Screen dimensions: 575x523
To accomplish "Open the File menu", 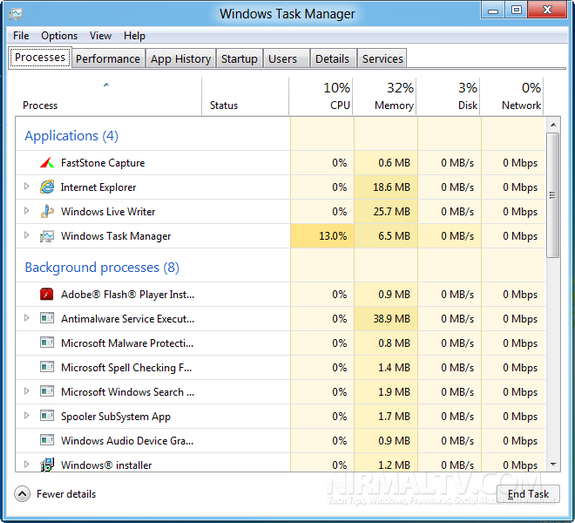I will click(21, 36).
